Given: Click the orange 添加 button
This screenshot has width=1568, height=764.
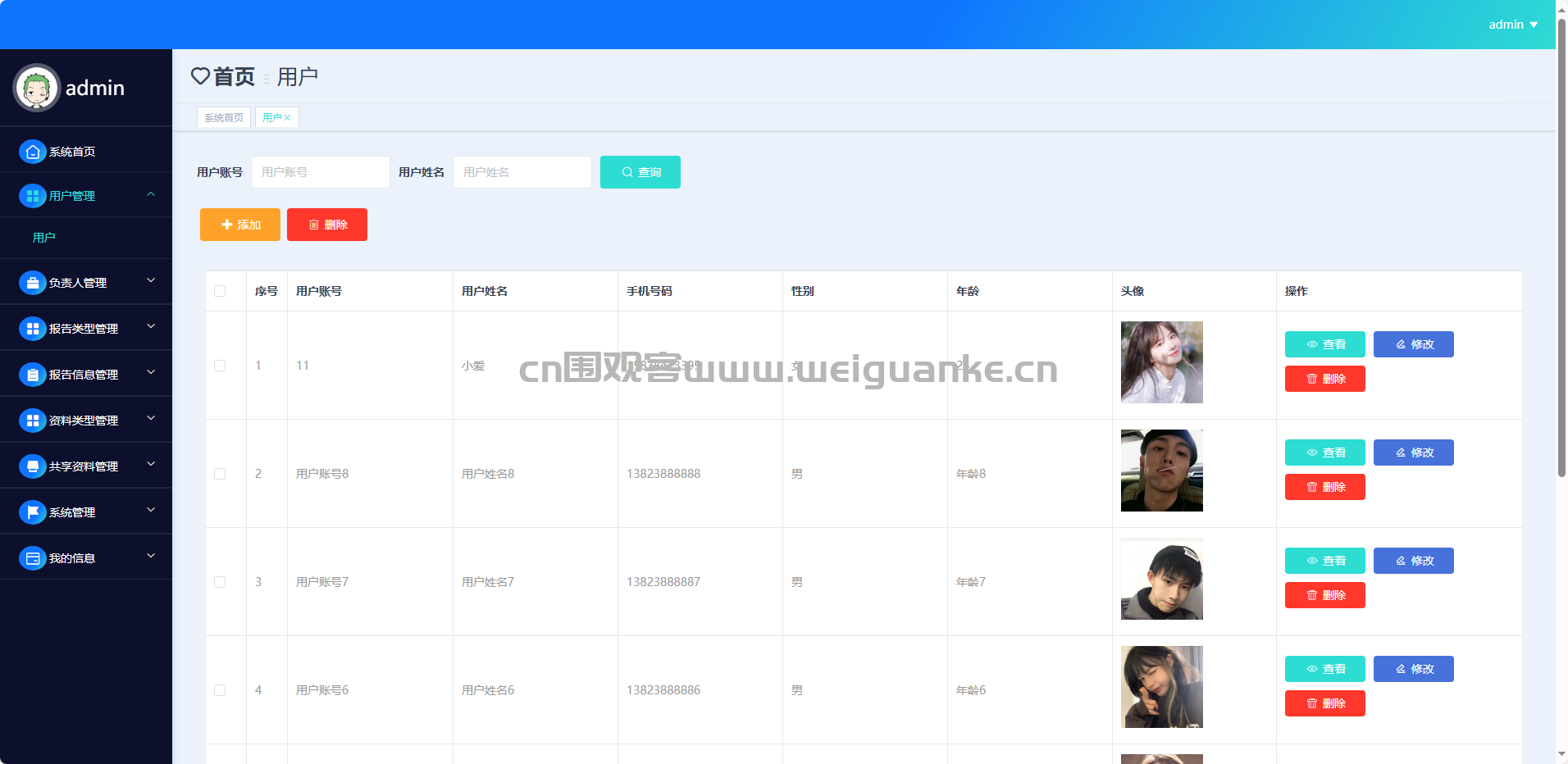Looking at the screenshot, I should 240,225.
